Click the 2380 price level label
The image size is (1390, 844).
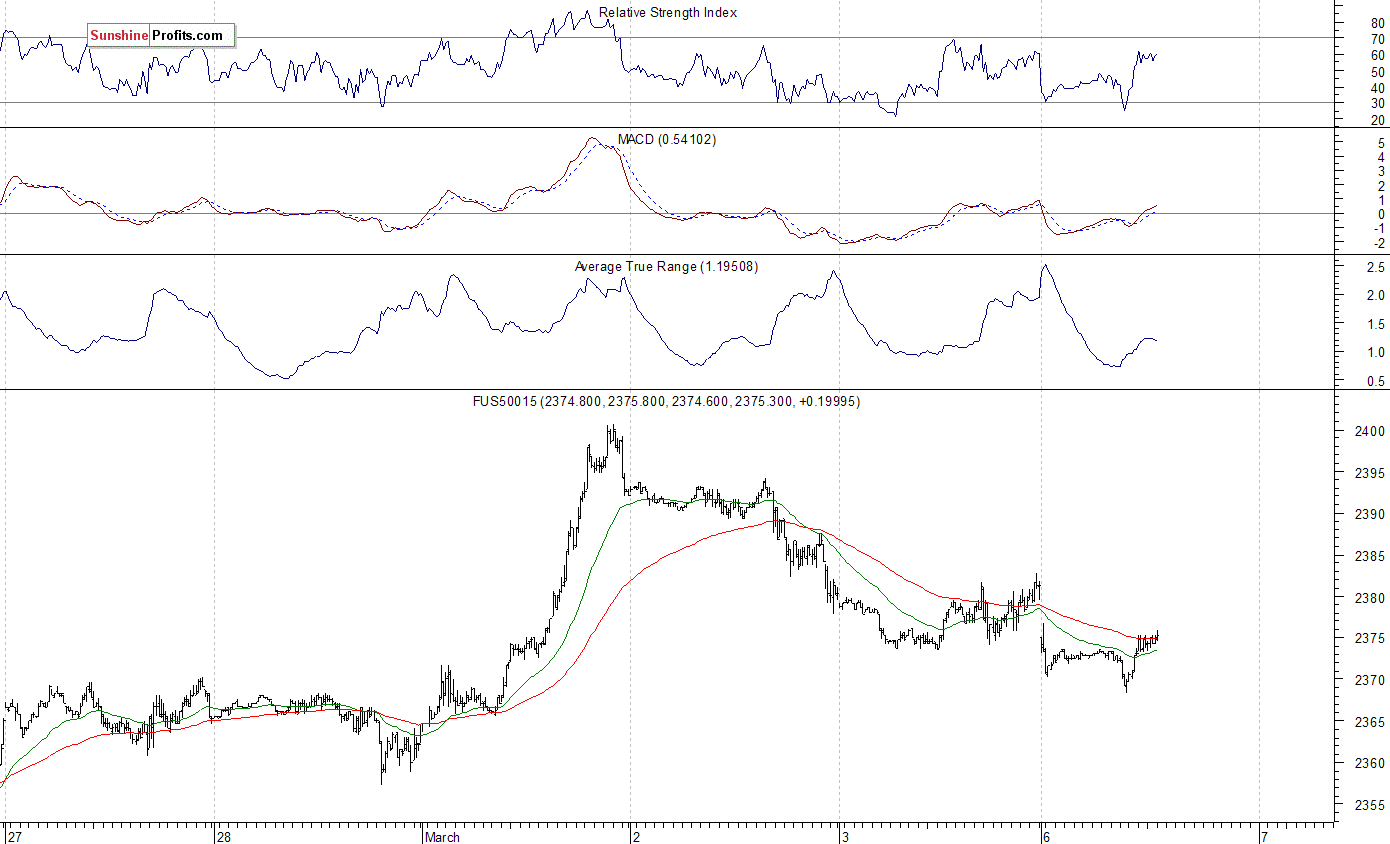pos(1371,598)
